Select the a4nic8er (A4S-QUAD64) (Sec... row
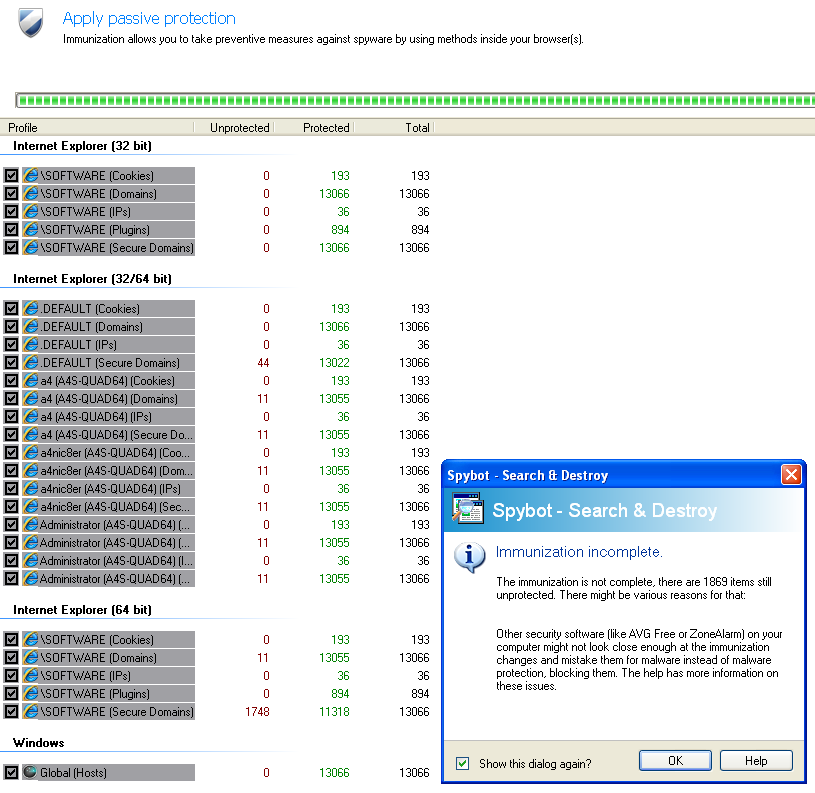This screenshot has height=793, width=815. pyautogui.click(x=108, y=507)
